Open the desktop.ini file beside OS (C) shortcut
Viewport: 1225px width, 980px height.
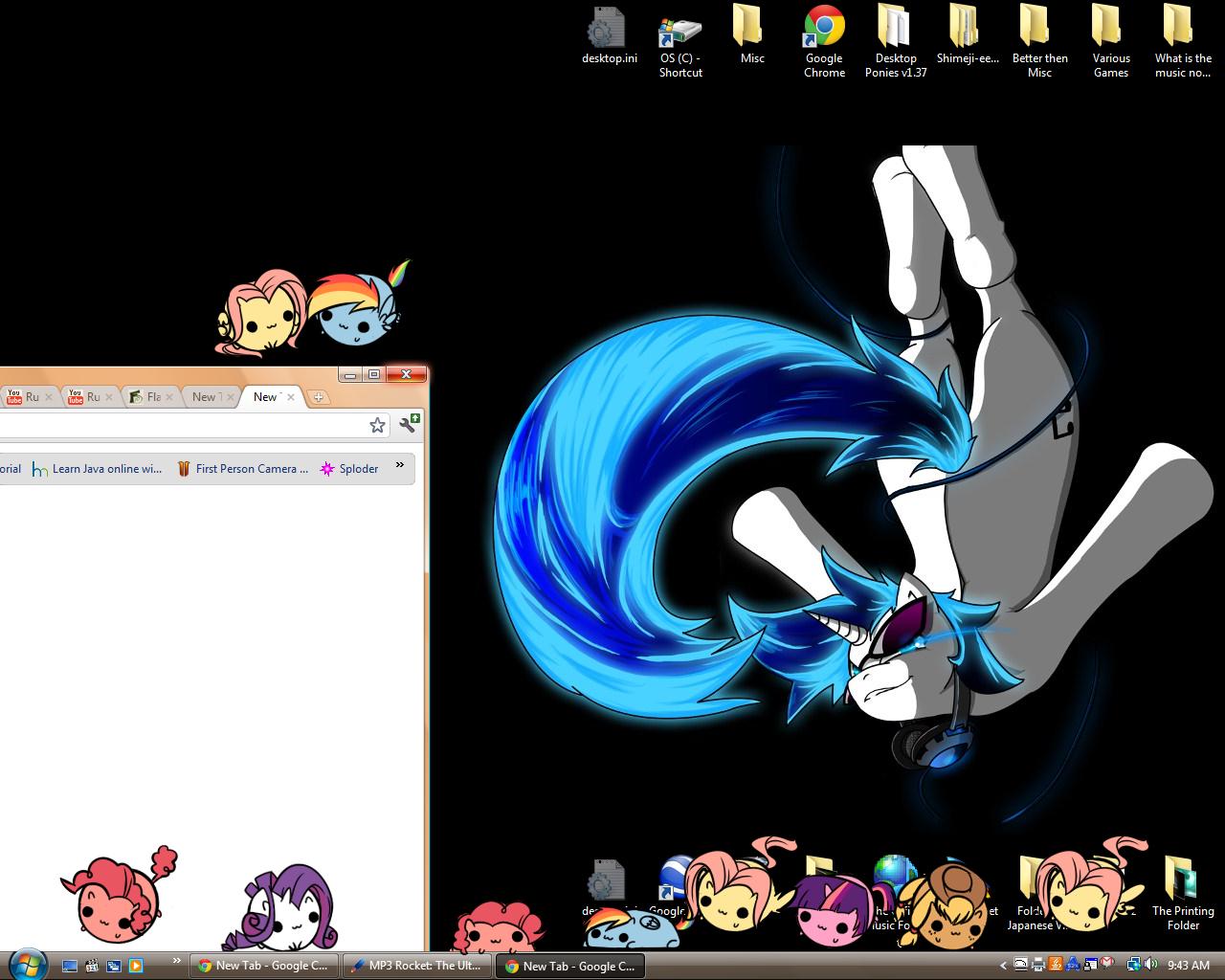pyautogui.click(x=609, y=36)
